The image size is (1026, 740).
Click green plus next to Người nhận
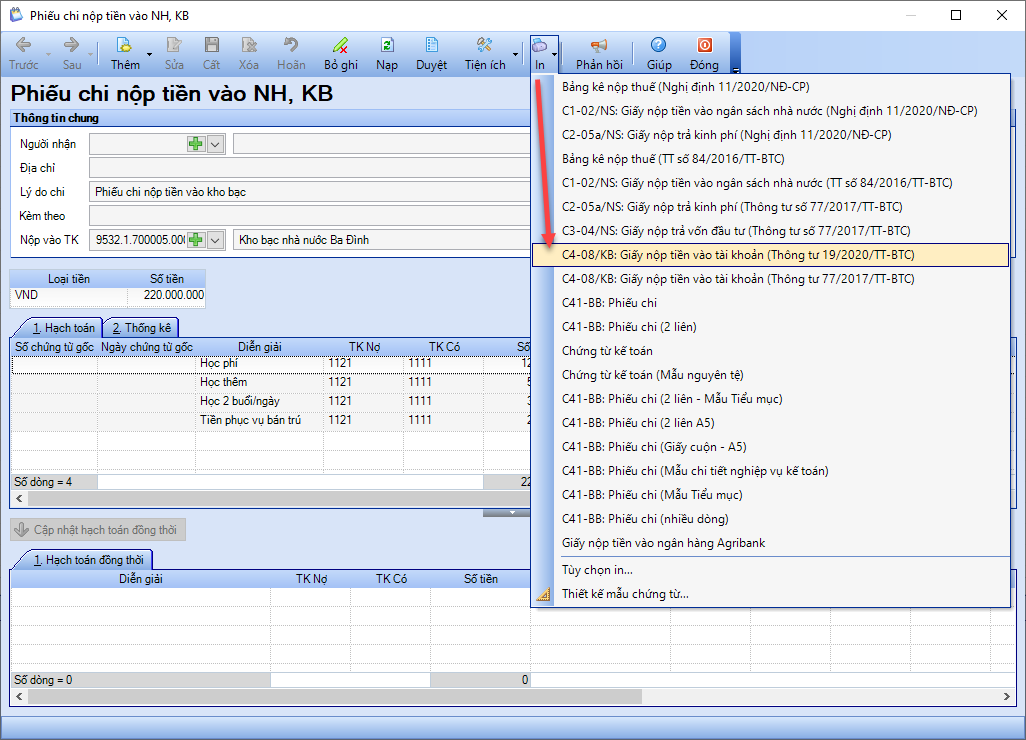coord(196,144)
